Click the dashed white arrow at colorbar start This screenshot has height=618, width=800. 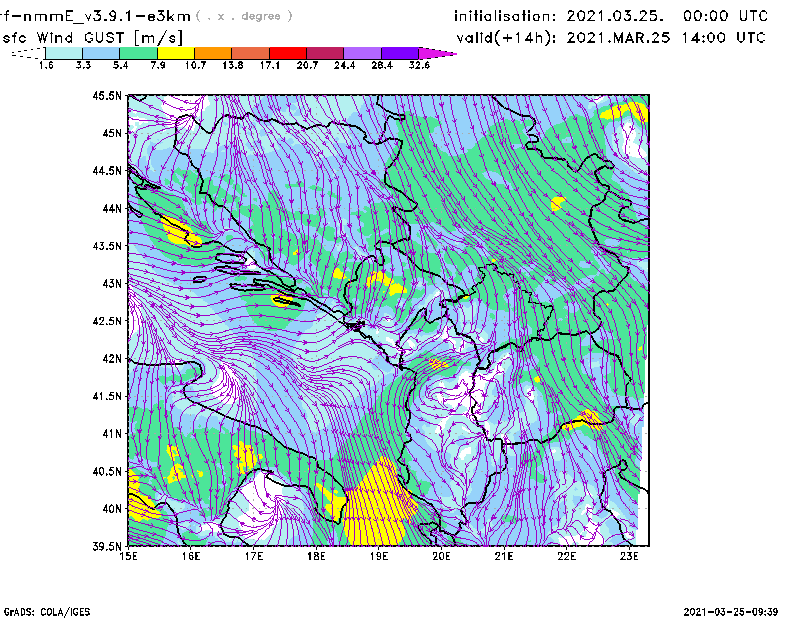click(28, 53)
